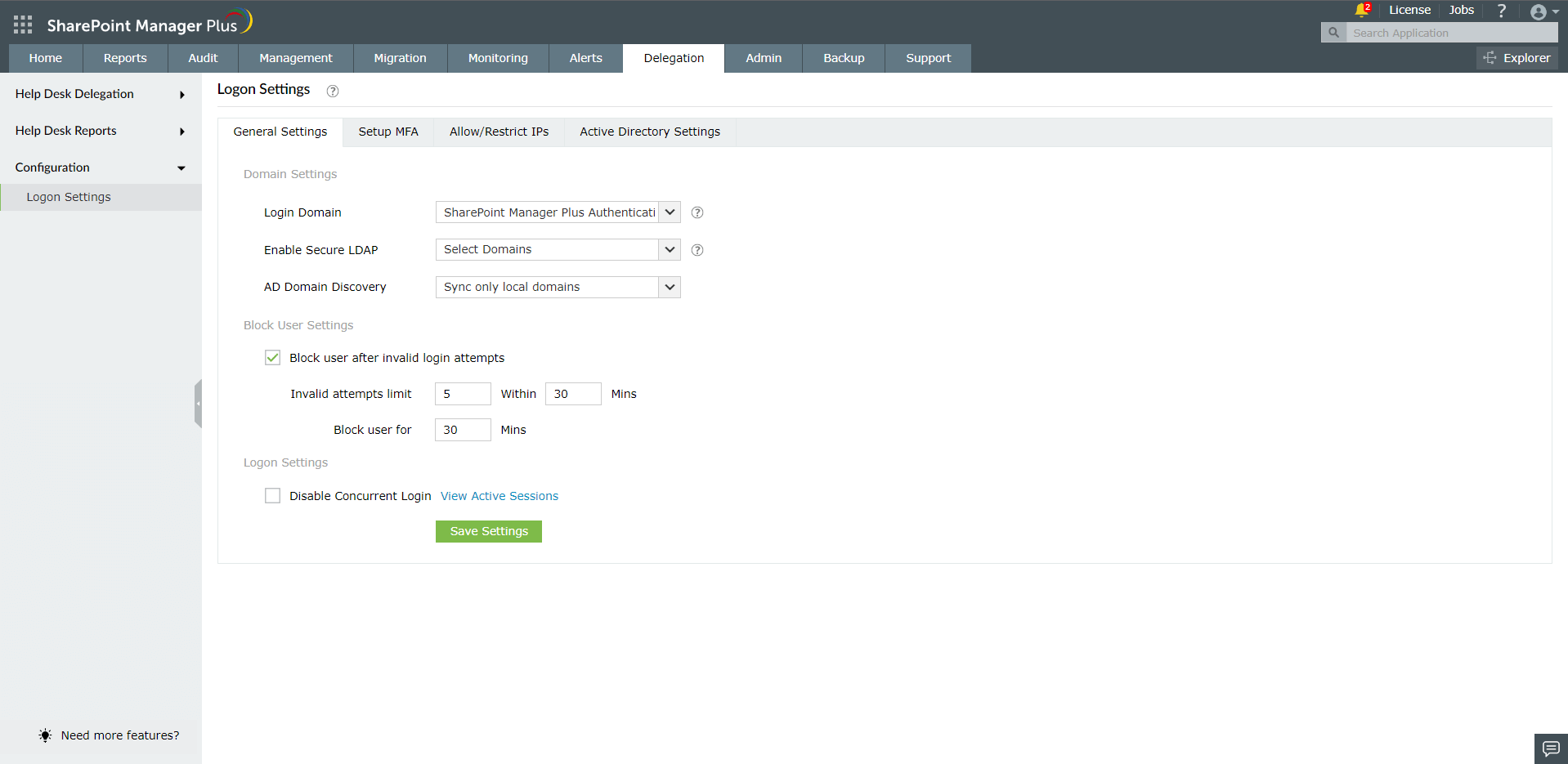Switch to the Setup MFA tab
The width and height of the screenshot is (1568, 764).
pyautogui.click(x=388, y=132)
